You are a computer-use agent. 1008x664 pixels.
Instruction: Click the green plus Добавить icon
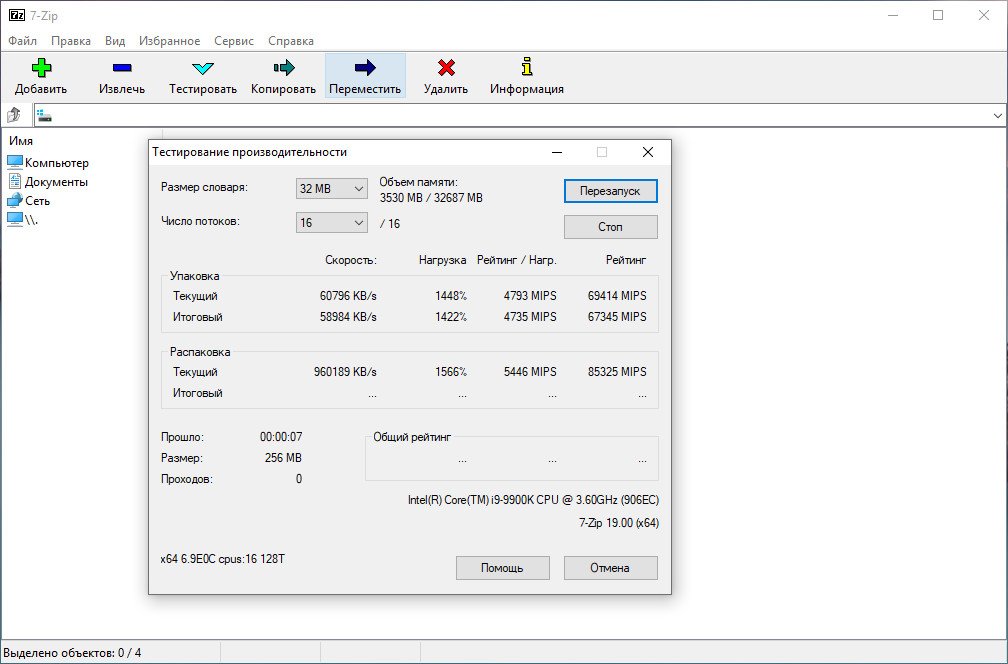[41, 67]
